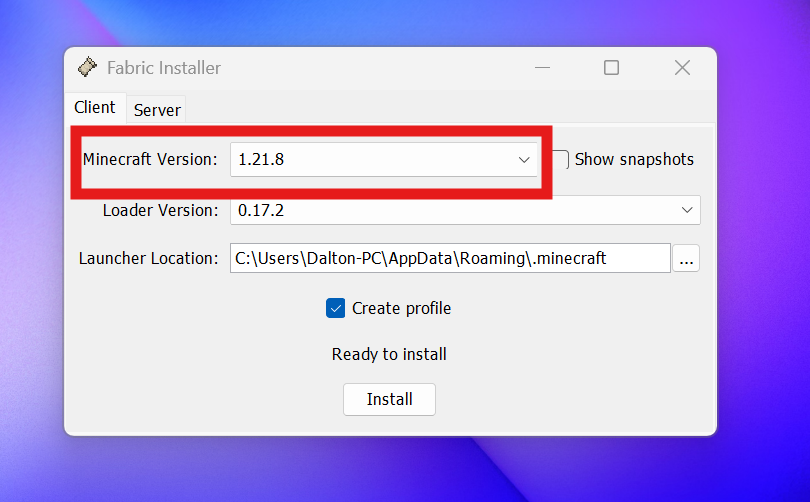810x502 pixels.
Task: Enable the Show snapshots checkbox
Action: (560, 159)
